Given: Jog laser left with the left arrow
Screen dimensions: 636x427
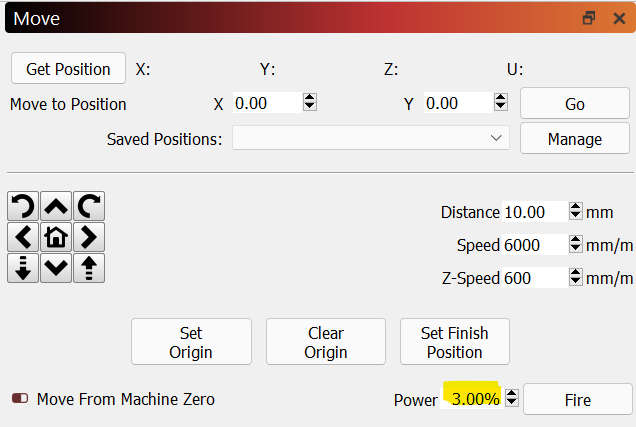Looking at the screenshot, I should pyautogui.click(x=23, y=237).
